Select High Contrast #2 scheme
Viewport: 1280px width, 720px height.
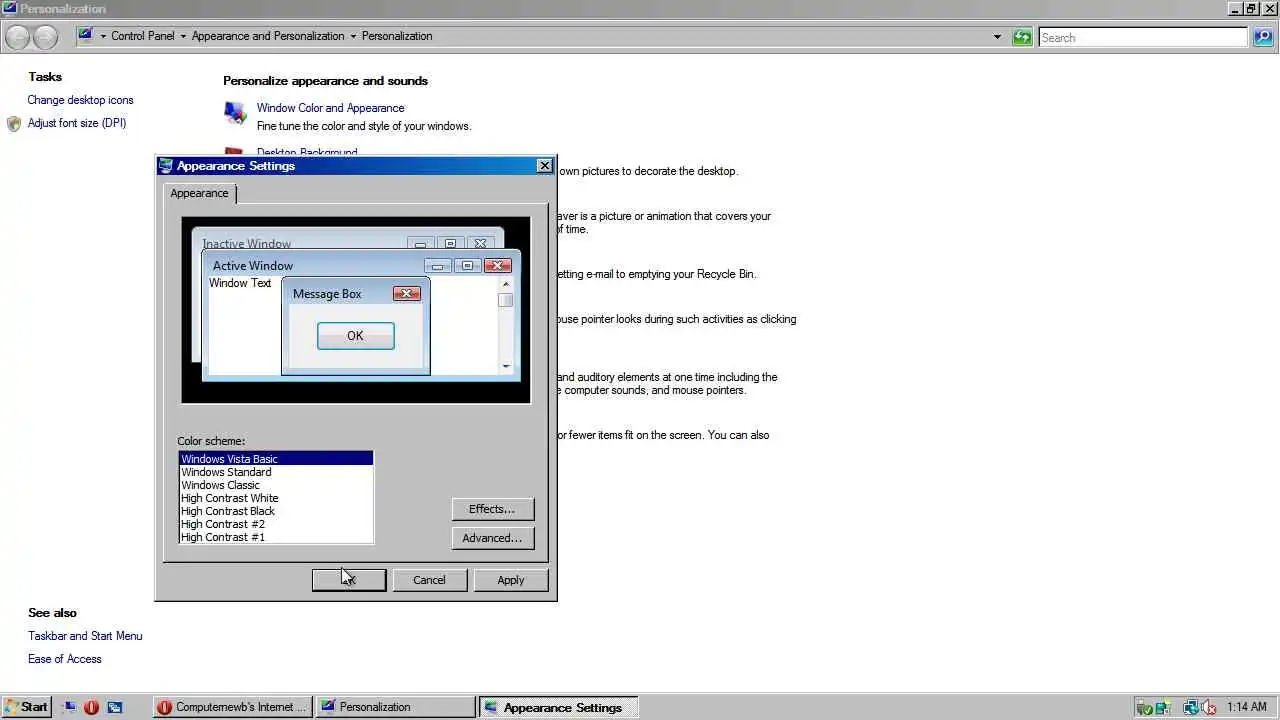point(276,524)
